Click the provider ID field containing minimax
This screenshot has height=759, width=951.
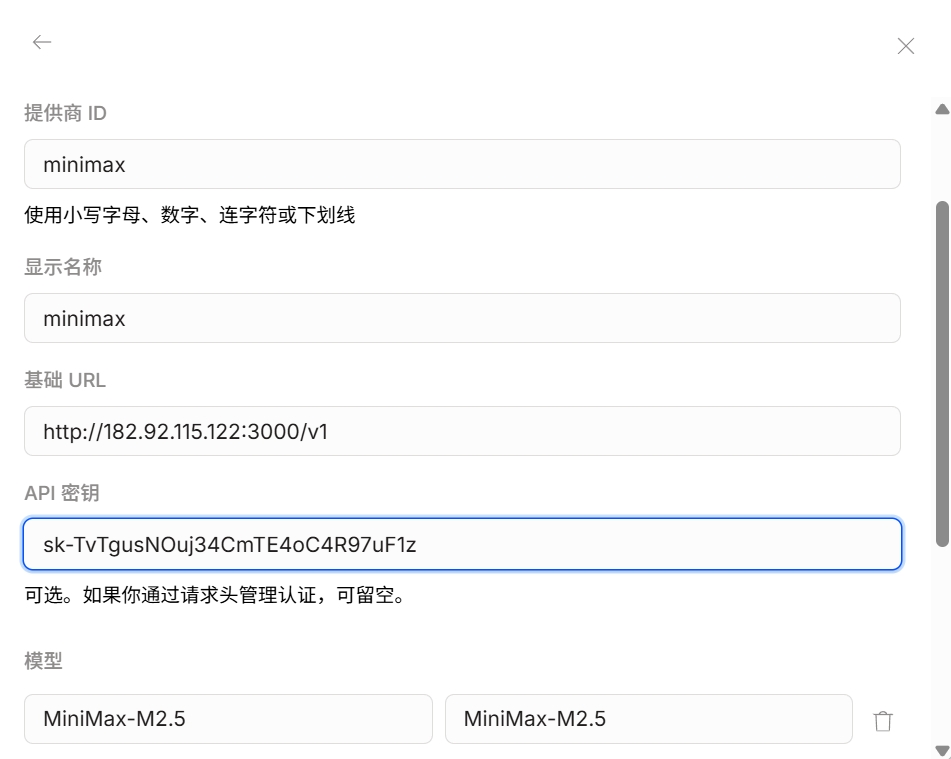pyautogui.click(x=462, y=164)
